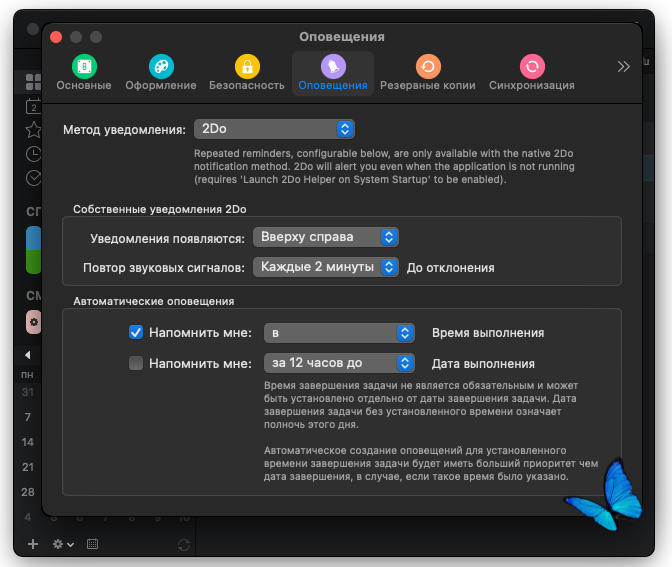The height and width of the screenshot is (567, 672).
Task: Open the gear settings menu in main window
Action: coord(63,544)
